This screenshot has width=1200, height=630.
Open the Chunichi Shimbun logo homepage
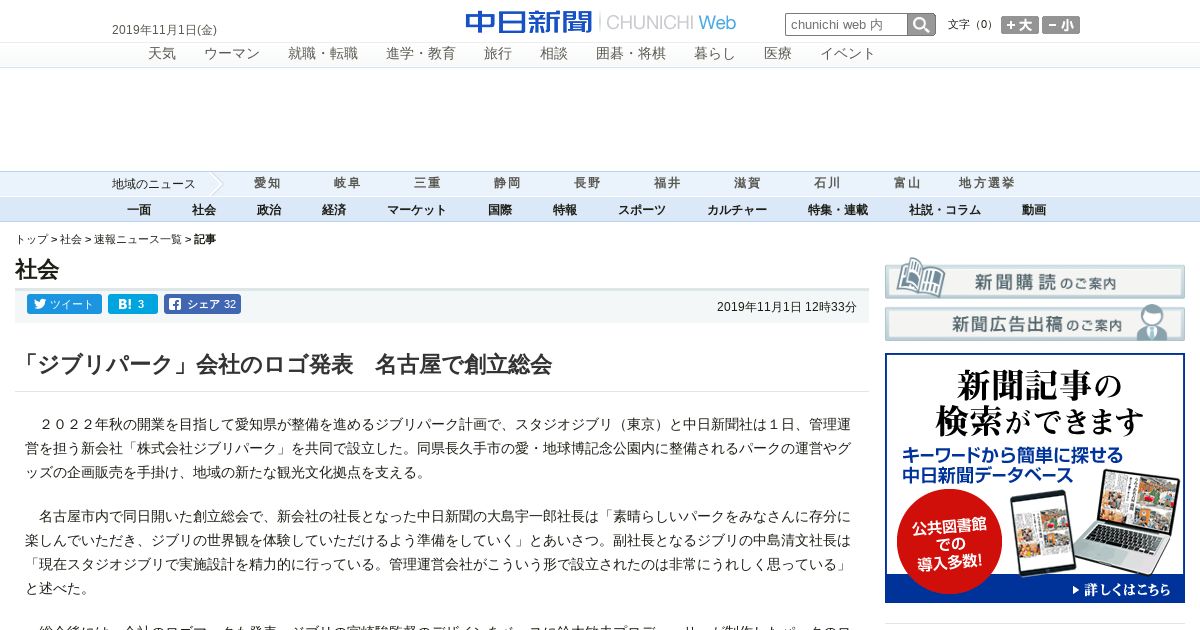point(600,22)
